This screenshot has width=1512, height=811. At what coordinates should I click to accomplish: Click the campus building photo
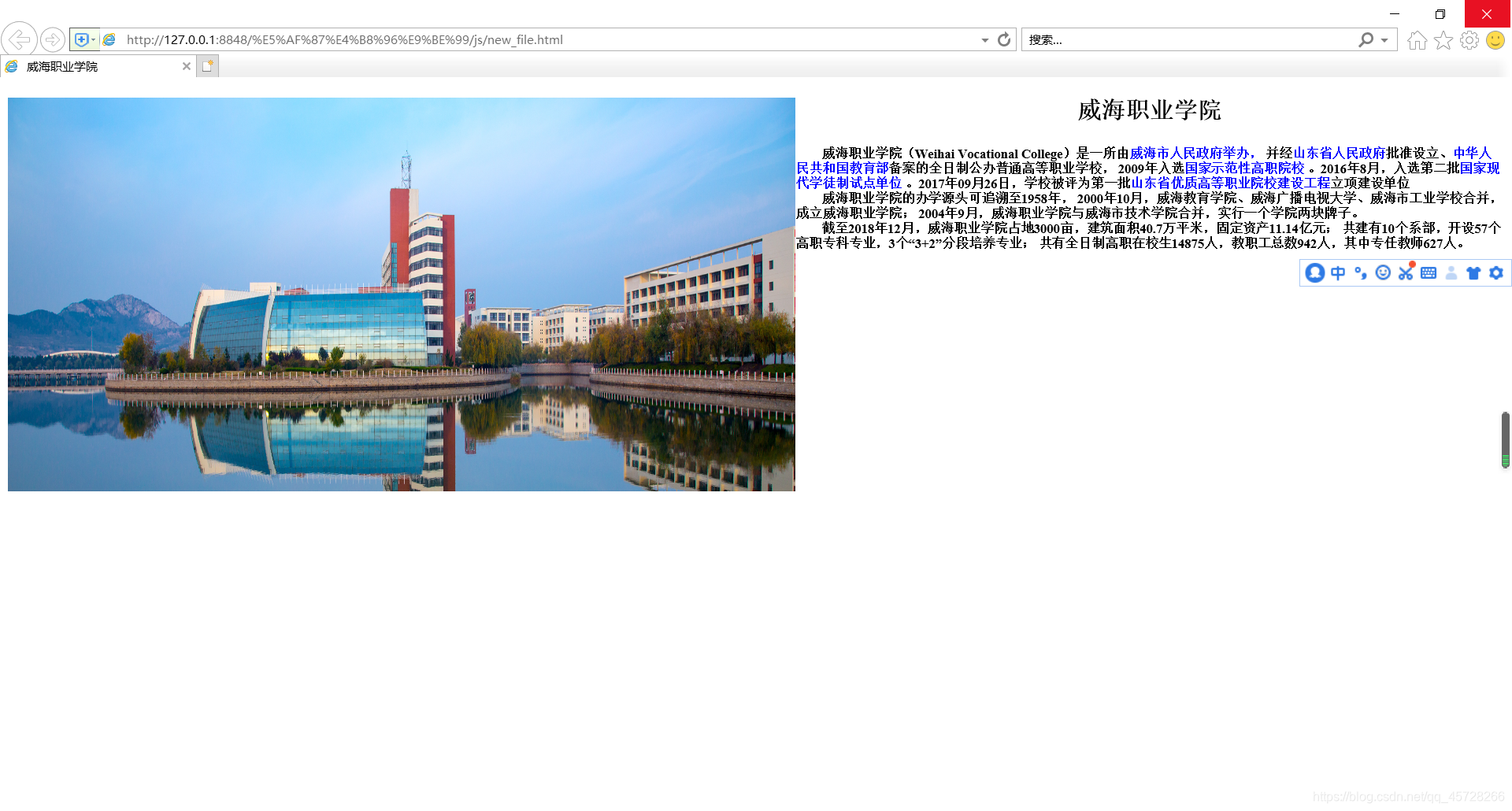click(x=402, y=294)
